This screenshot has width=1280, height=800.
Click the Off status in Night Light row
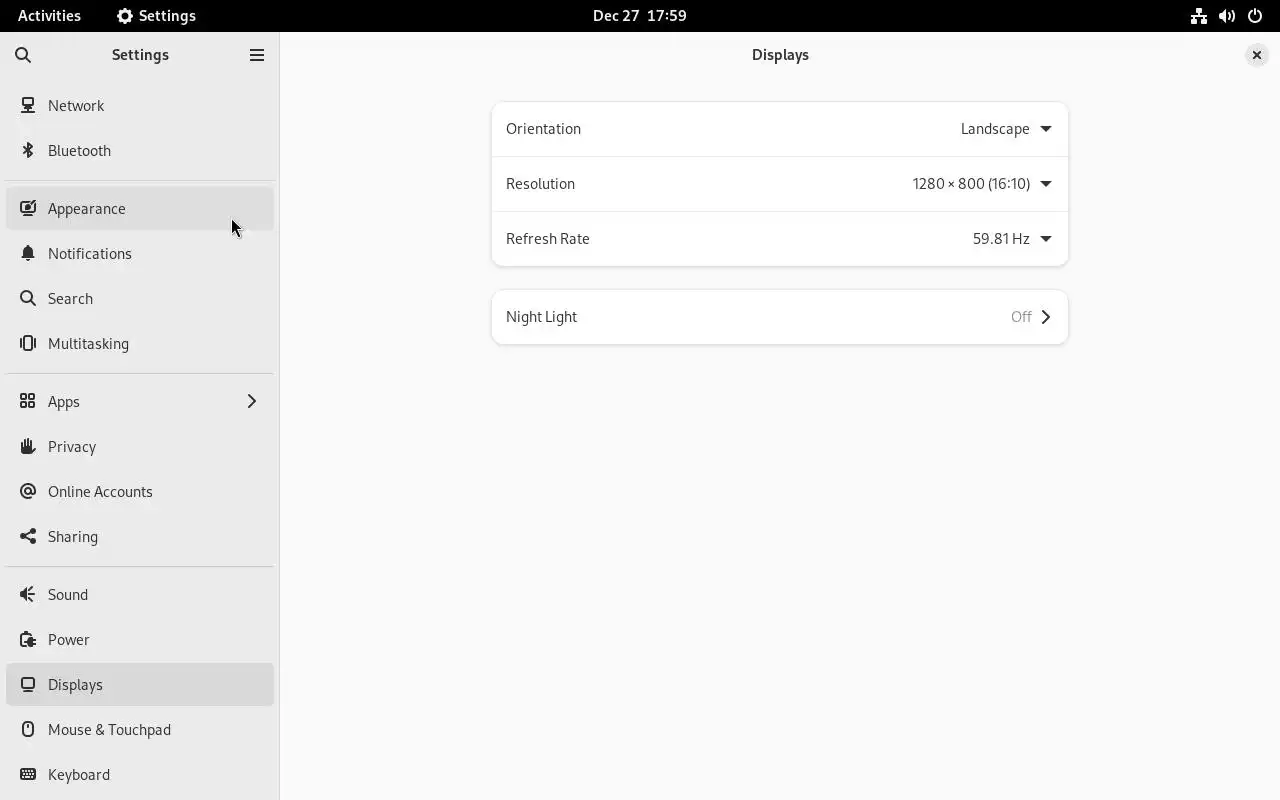1021,317
